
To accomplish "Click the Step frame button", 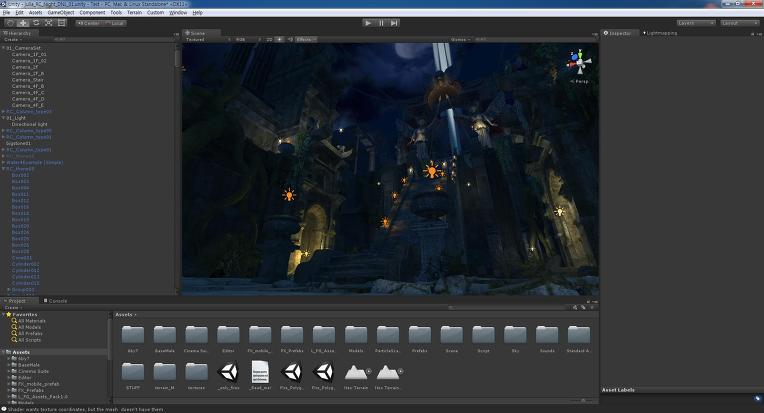I will 394,23.
